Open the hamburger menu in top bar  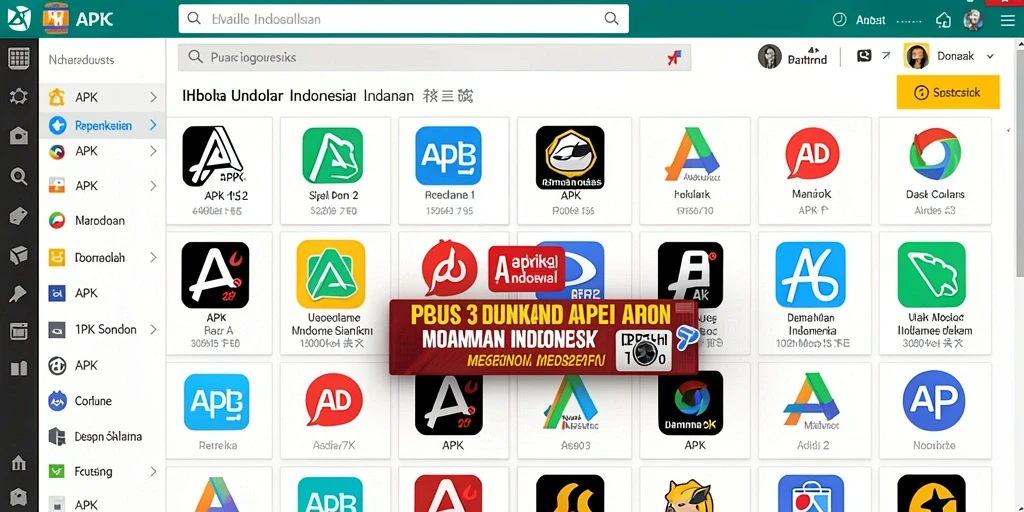point(1008,20)
